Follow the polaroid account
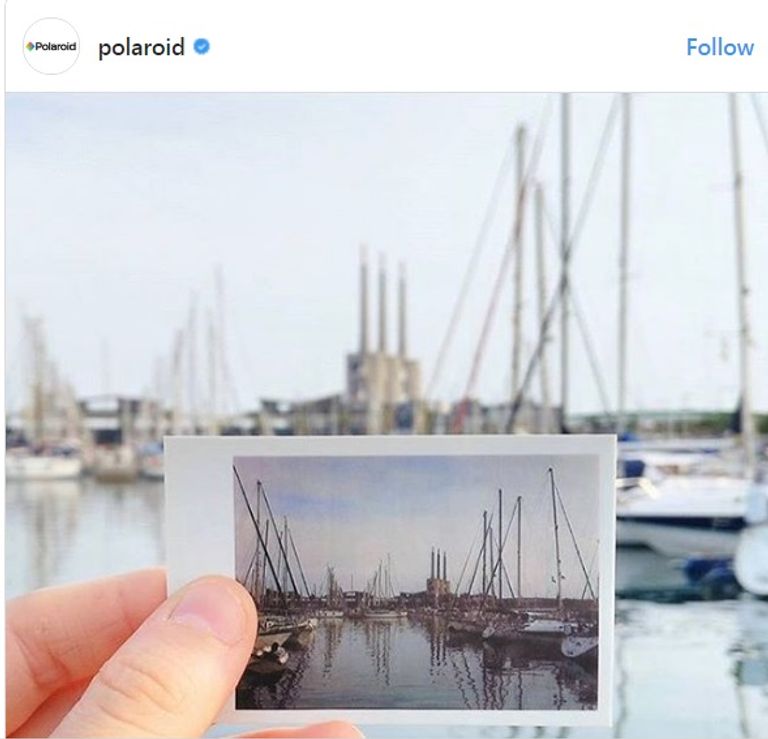Screen dimensions: 768x739 click(720, 48)
